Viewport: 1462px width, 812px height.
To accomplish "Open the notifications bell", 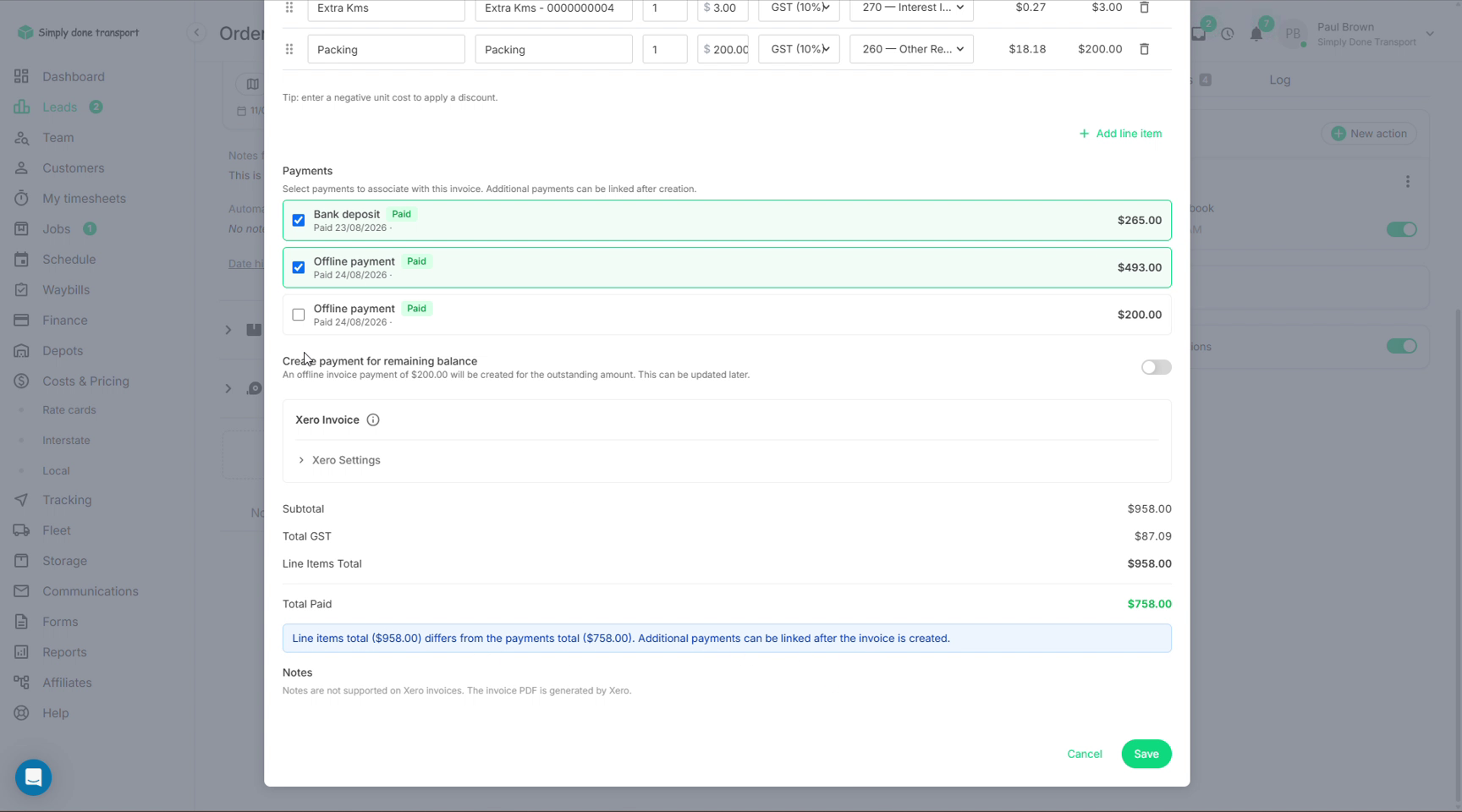I will [x=1256, y=34].
